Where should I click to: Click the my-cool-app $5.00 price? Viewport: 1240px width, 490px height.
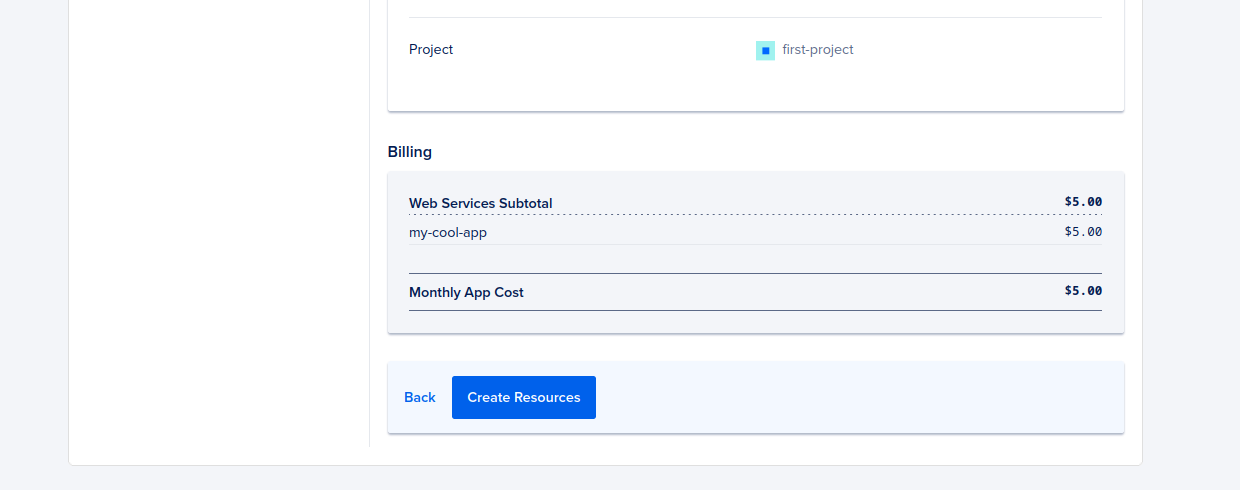(x=1083, y=232)
